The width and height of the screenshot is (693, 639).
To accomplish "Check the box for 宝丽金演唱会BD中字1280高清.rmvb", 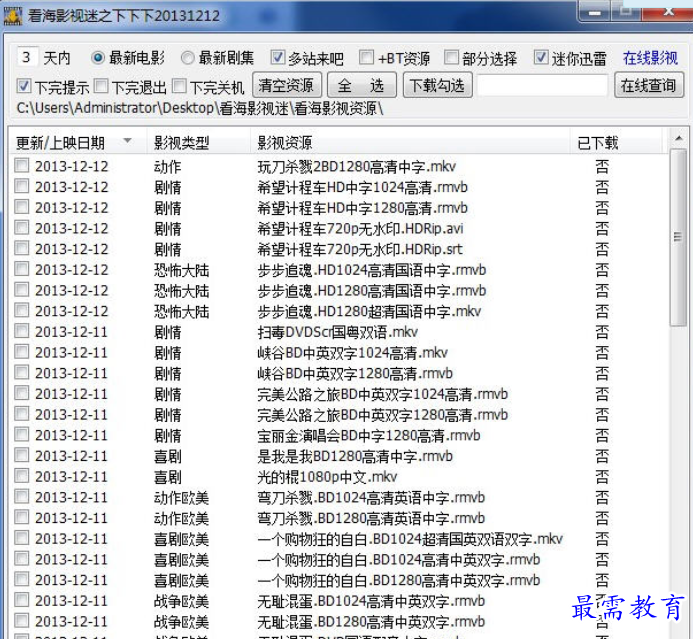I will (x=21, y=434).
